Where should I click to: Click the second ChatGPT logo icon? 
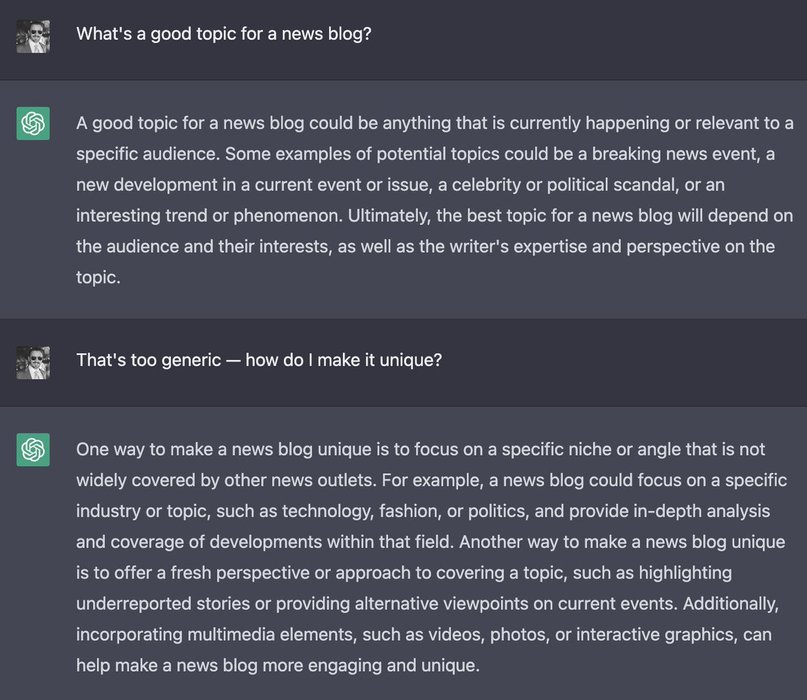(x=33, y=450)
